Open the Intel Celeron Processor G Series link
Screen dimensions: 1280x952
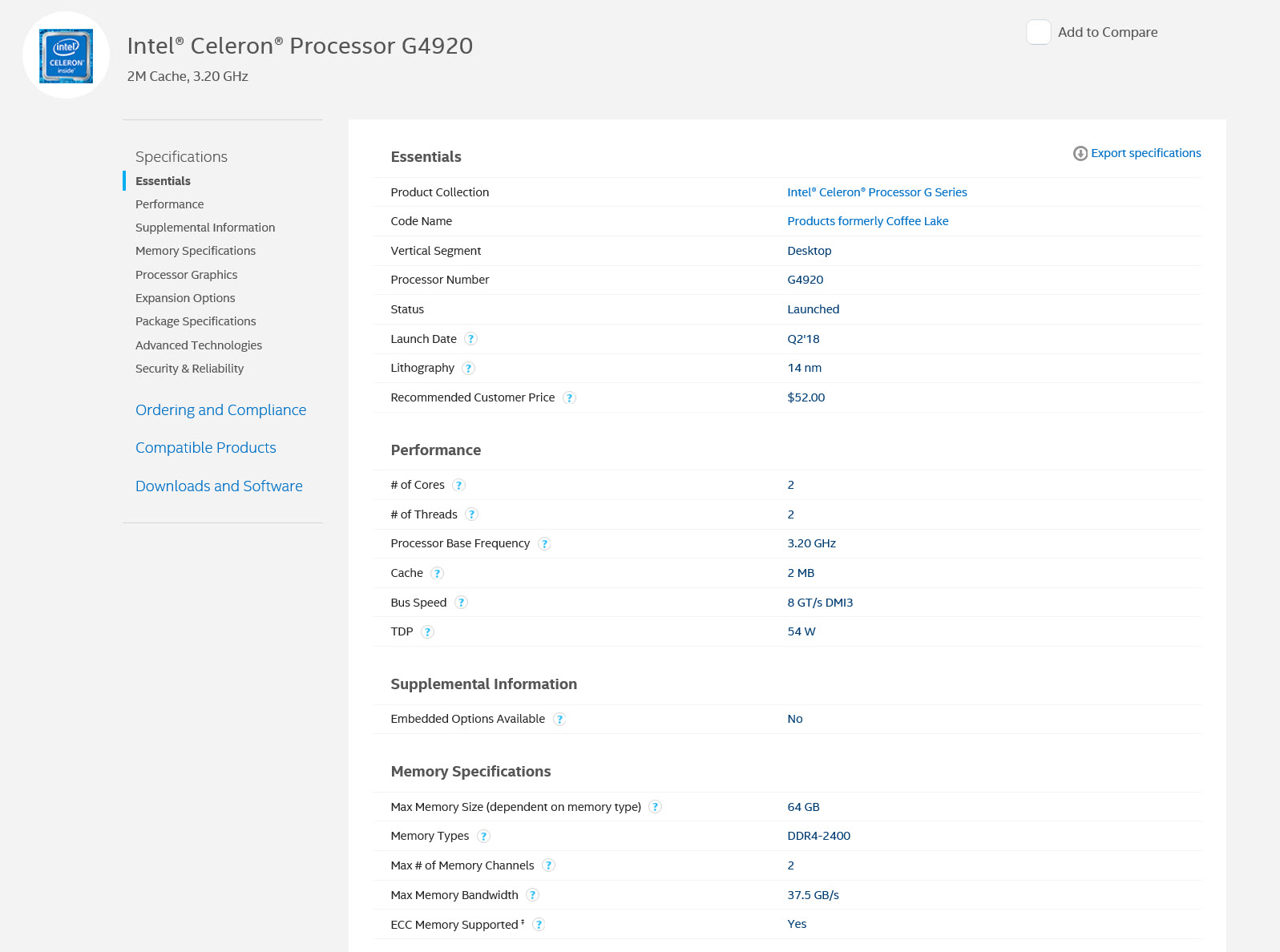click(877, 192)
